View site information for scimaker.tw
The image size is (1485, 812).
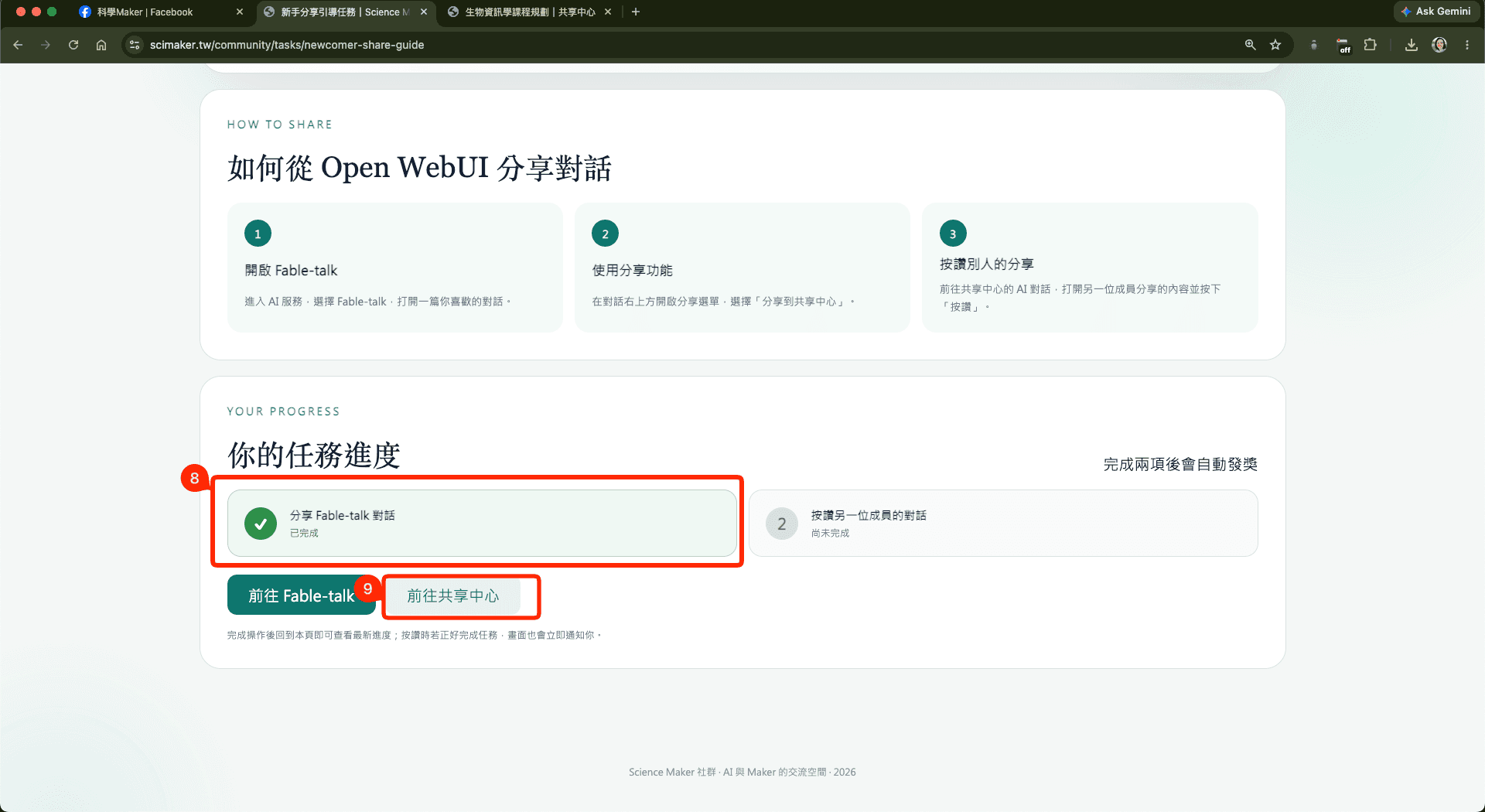pyautogui.click(x=135, y=45)
